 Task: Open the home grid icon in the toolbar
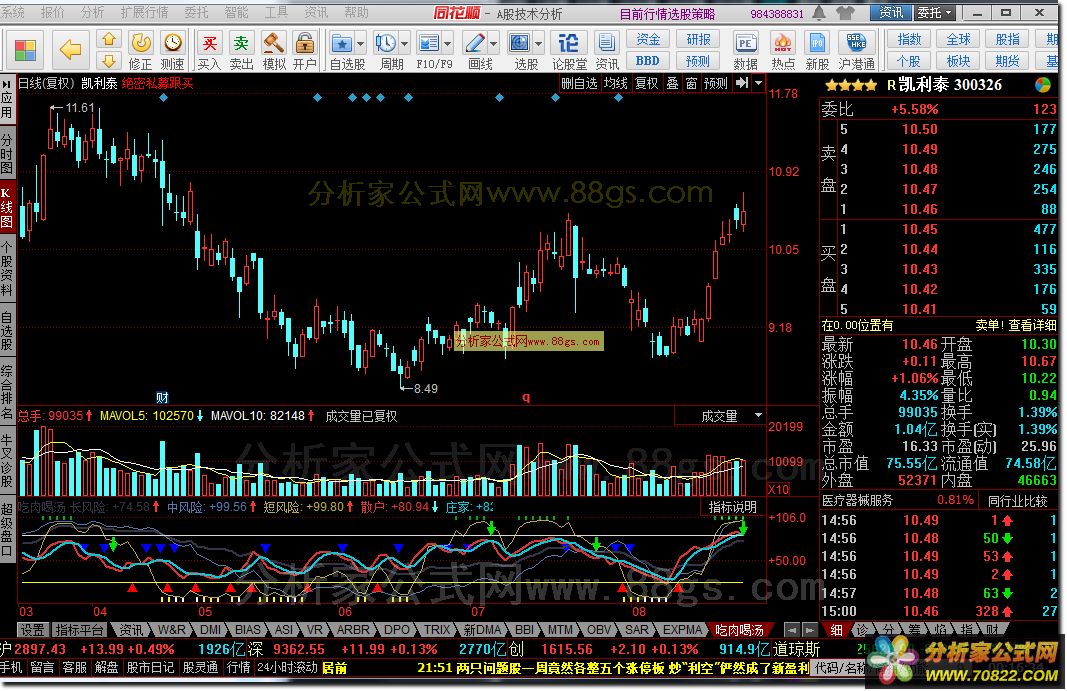click(26, 50)
